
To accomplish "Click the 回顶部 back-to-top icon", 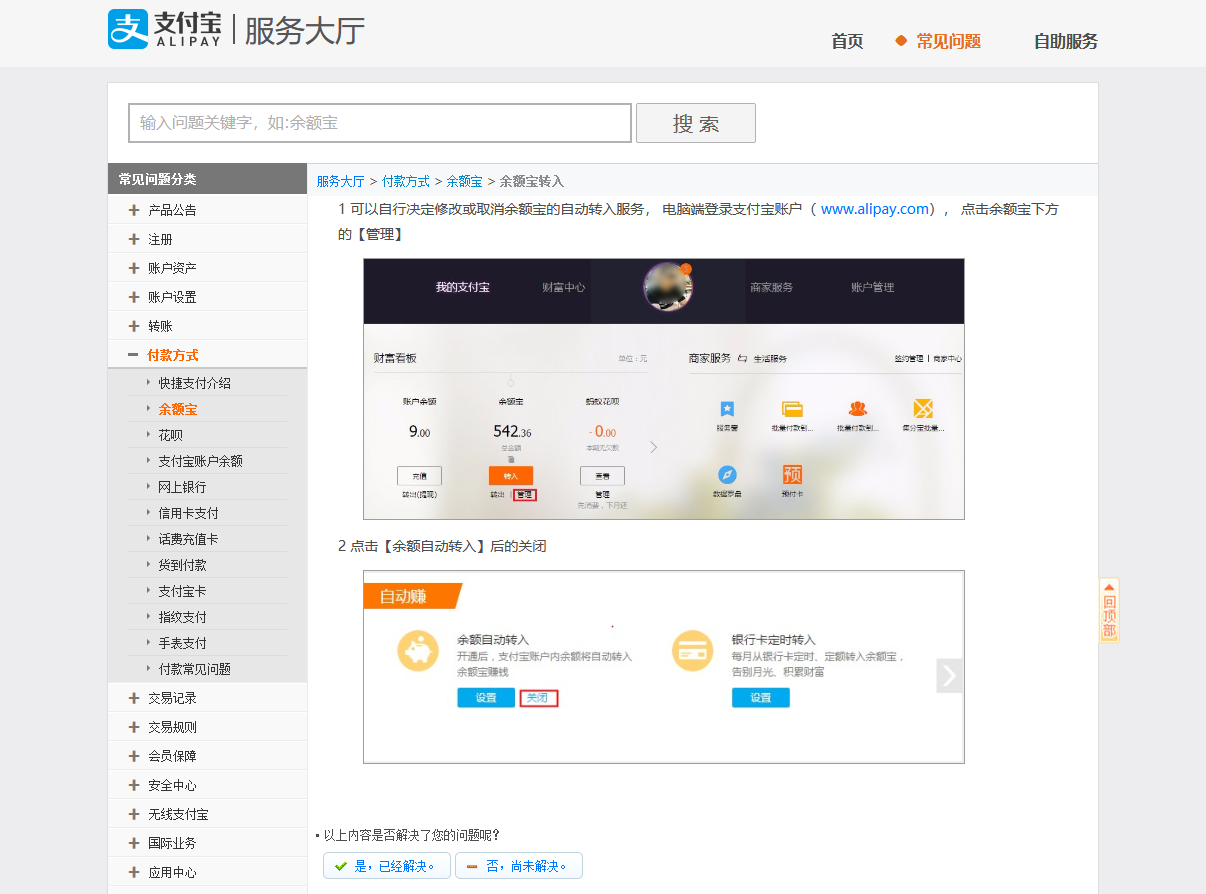I will [1109, 610].
